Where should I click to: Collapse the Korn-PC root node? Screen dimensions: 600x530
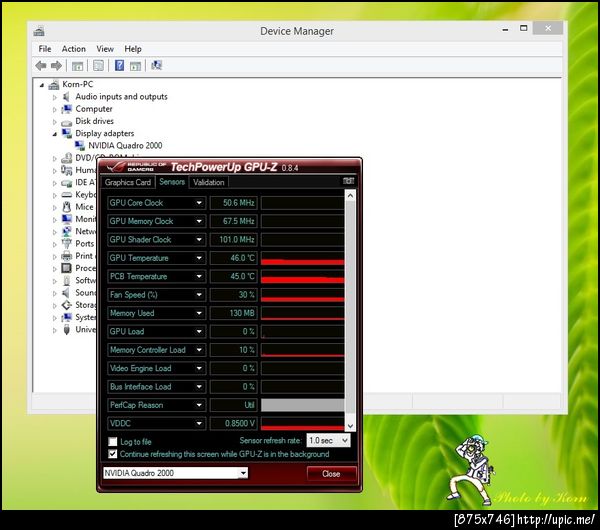pyautogui.click(x=42, y=85)
